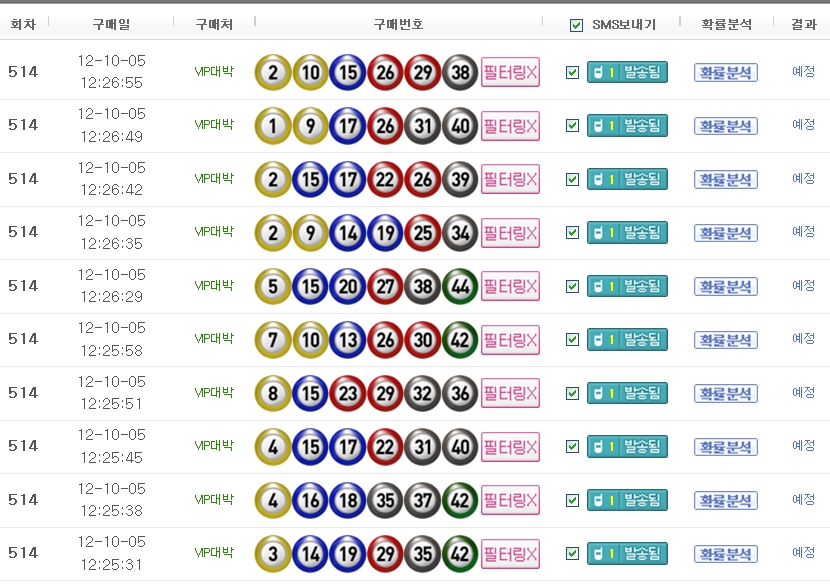Uncheck the SMS checkbox in the 12:26:42 row

[x=572, y=179]
